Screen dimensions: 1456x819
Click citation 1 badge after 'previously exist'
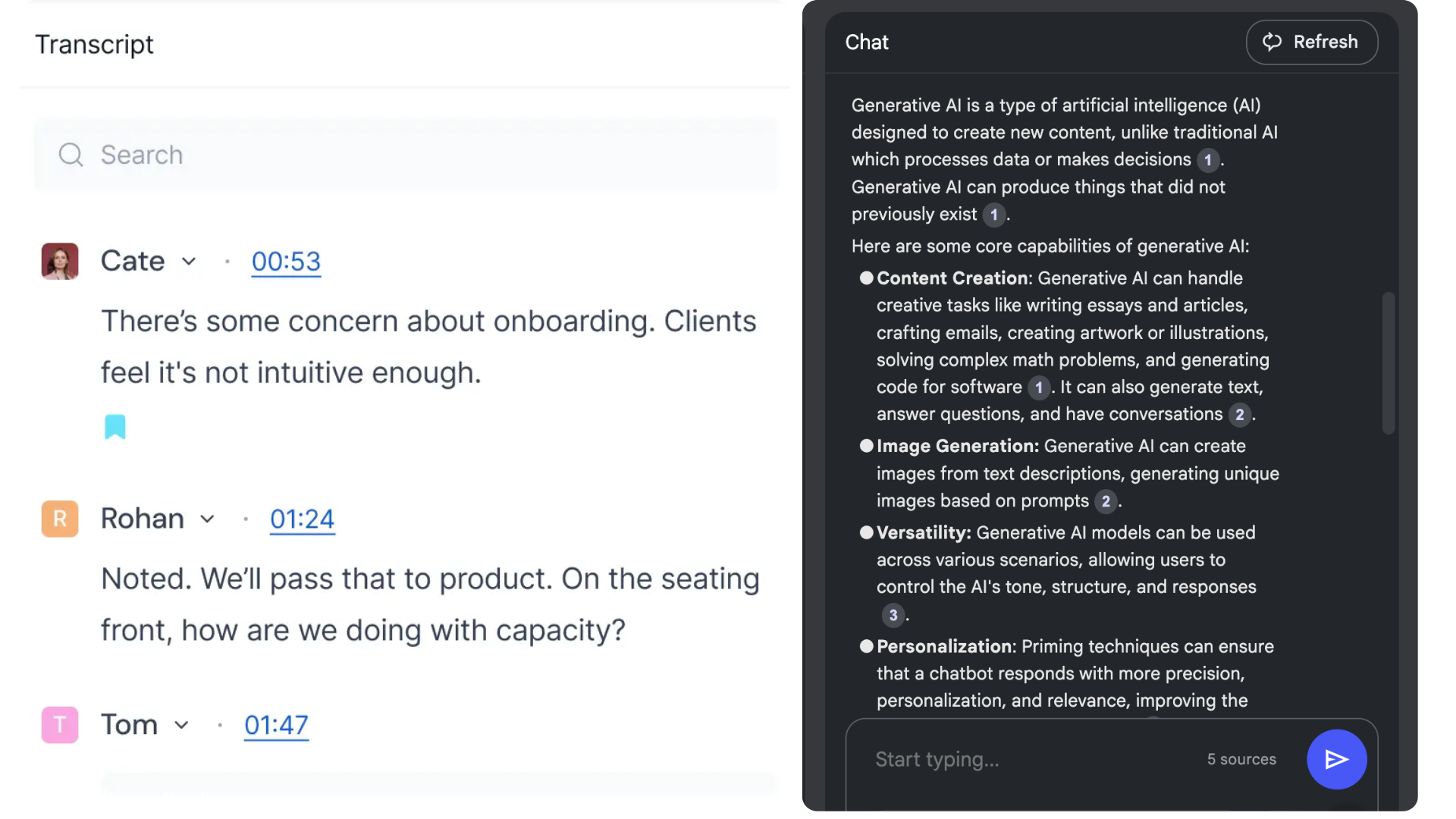(993, 215)
